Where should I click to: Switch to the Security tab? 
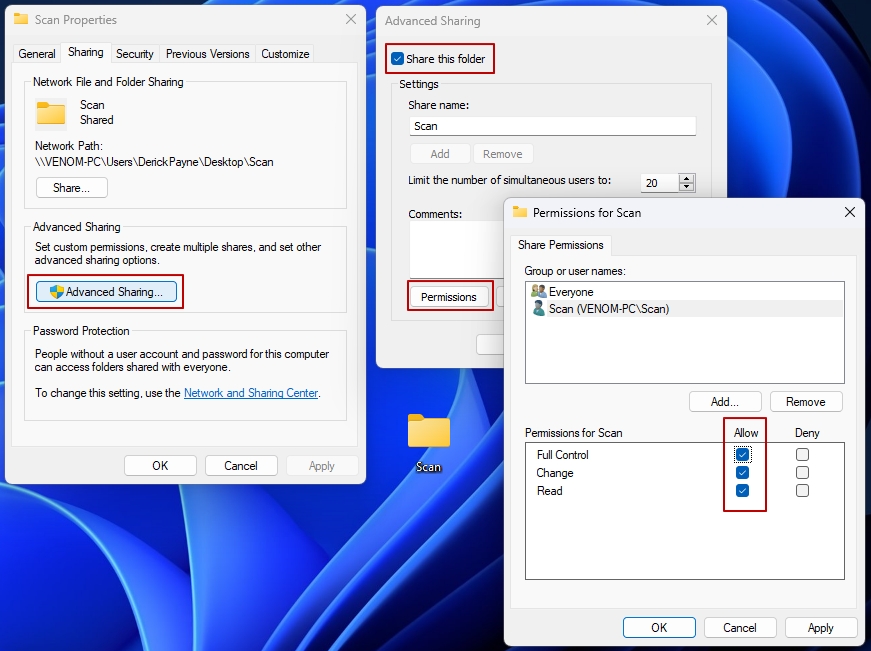(x=134, y=53)
